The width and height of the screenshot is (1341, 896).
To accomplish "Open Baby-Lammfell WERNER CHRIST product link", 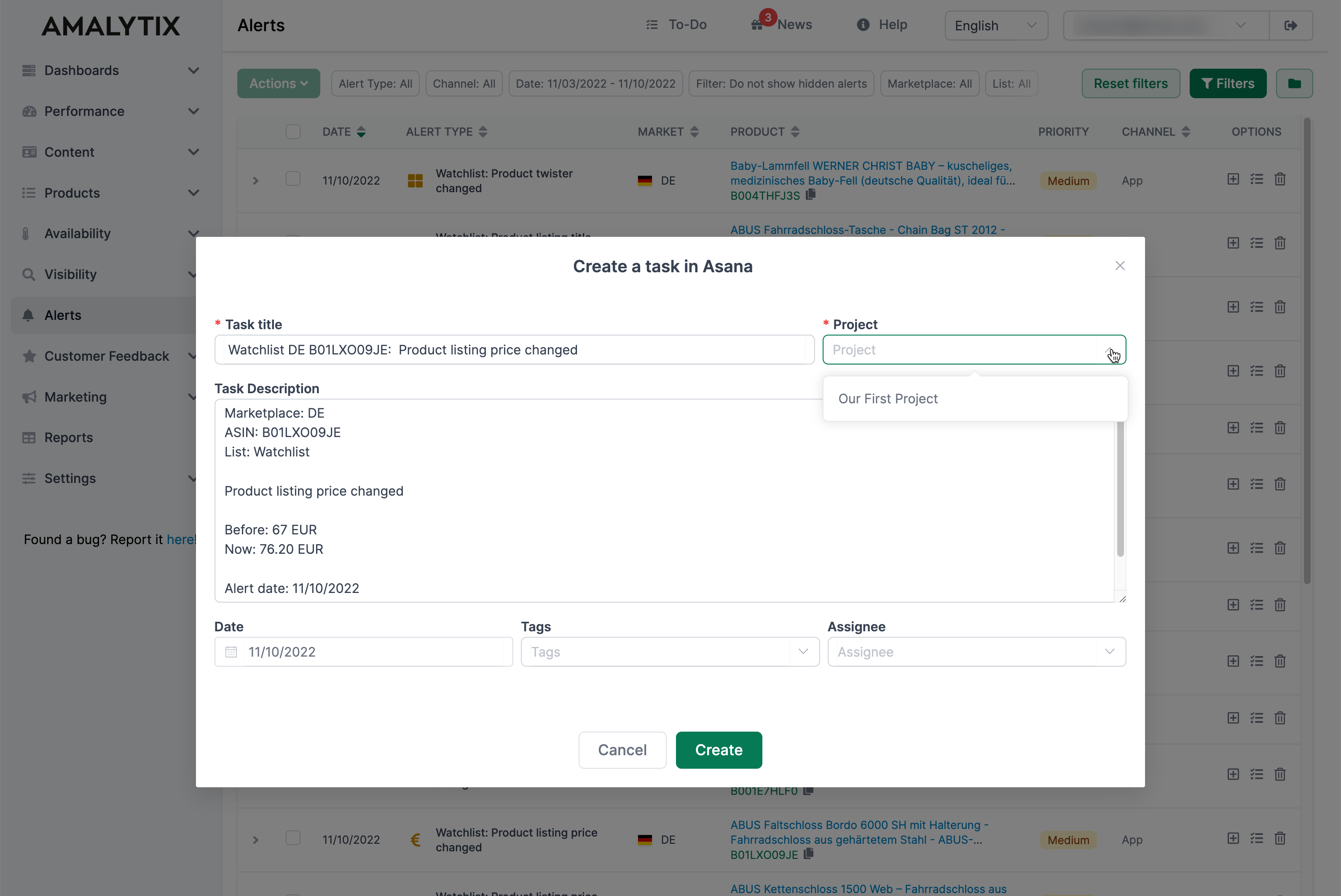I will 872,173.
